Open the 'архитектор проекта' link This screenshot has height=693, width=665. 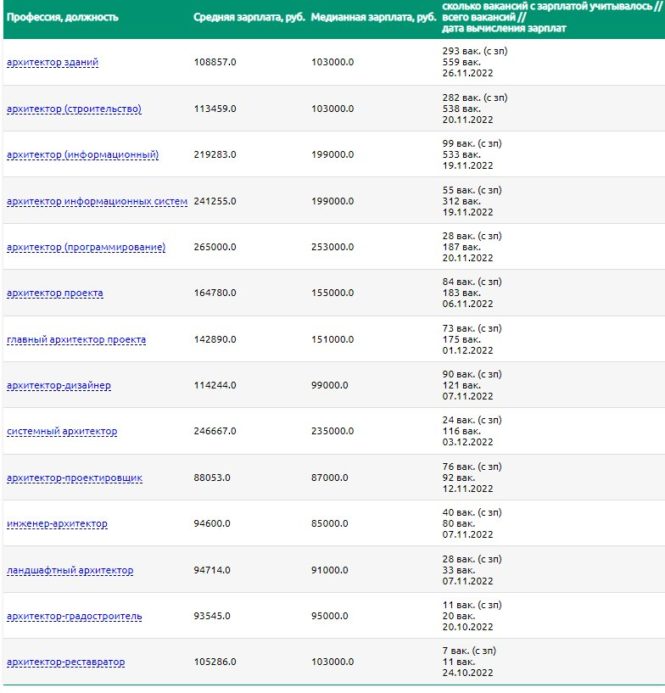(x=55, y=293)
